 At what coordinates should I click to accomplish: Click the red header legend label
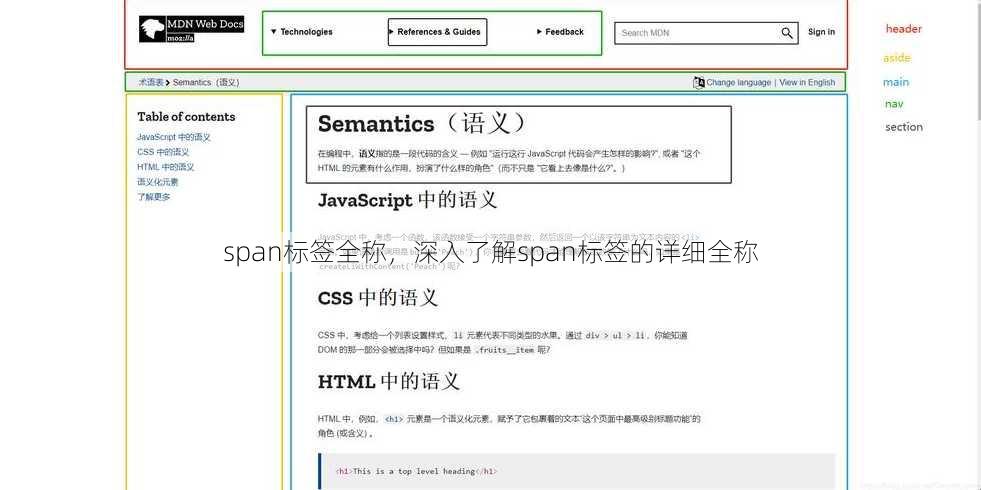(x=903, y=29)
